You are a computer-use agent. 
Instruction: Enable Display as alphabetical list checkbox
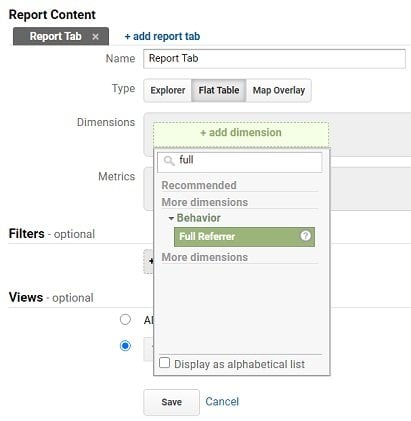pyautogui.click(x=164, y=363)
